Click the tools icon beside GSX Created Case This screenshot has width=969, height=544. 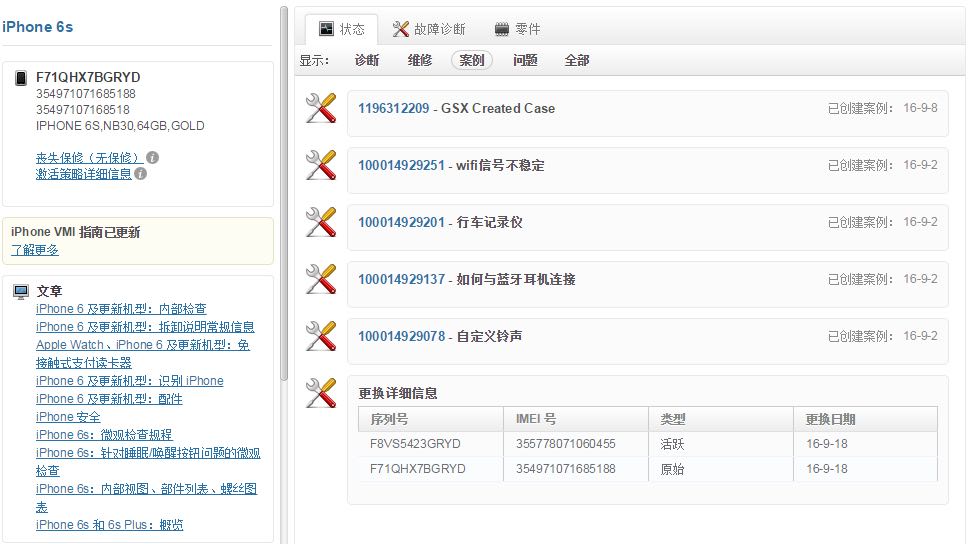(321, 108)
